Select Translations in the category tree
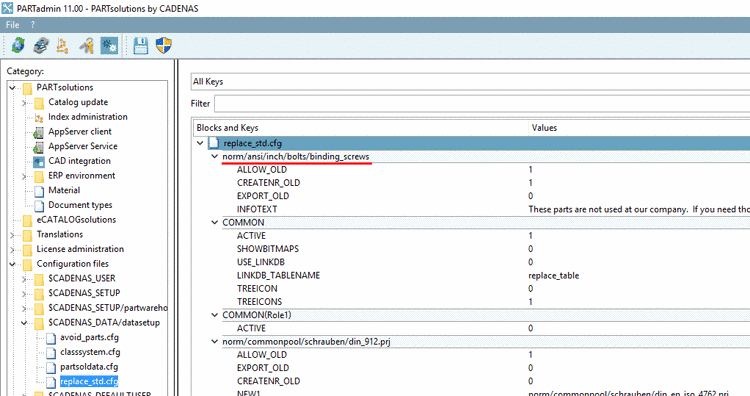Screen dimensions: 750x396 pyautogui.click(x=60, y=234)
